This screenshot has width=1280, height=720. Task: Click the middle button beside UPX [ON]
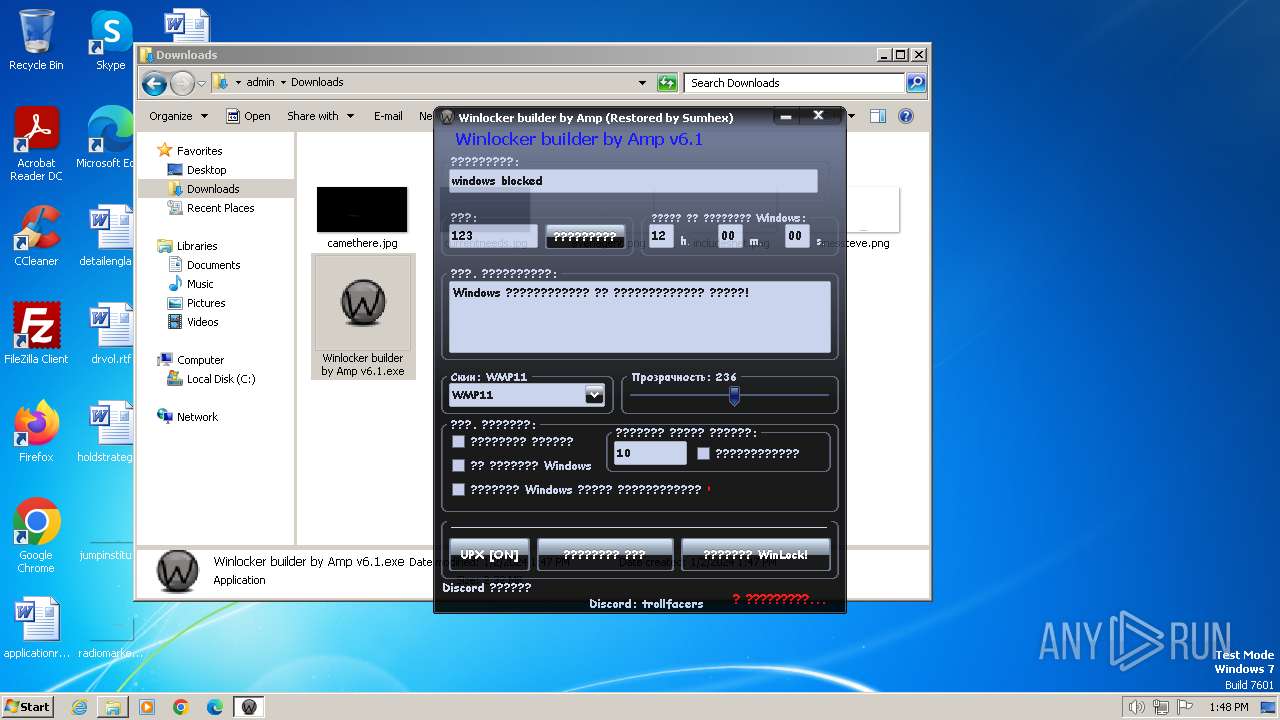point(604,554)
